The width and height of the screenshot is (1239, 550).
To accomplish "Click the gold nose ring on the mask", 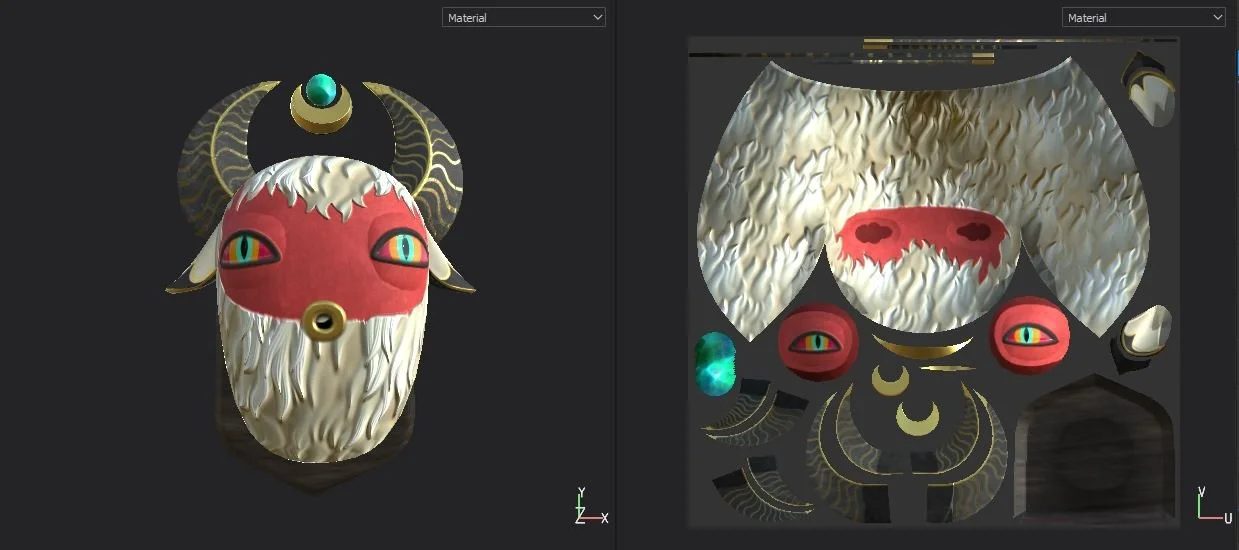I will [324, 320].
